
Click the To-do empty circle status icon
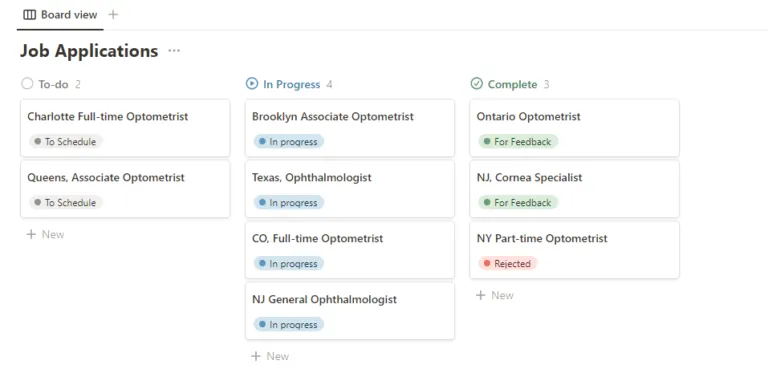[27, 84]
